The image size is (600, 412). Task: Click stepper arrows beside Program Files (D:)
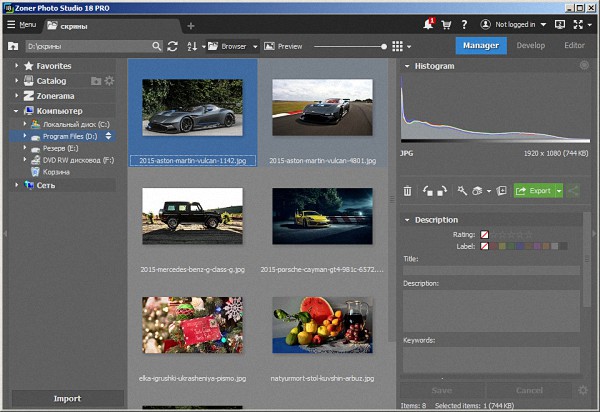point(108,136)
